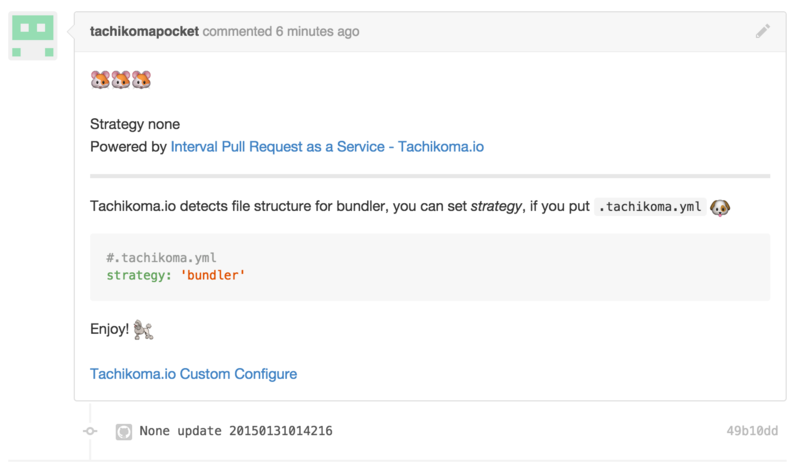Image resolution: width=800 pixels, height=471 pixels.
Task: Click the middle hamster emoji
Action: [x=121, y=80]
